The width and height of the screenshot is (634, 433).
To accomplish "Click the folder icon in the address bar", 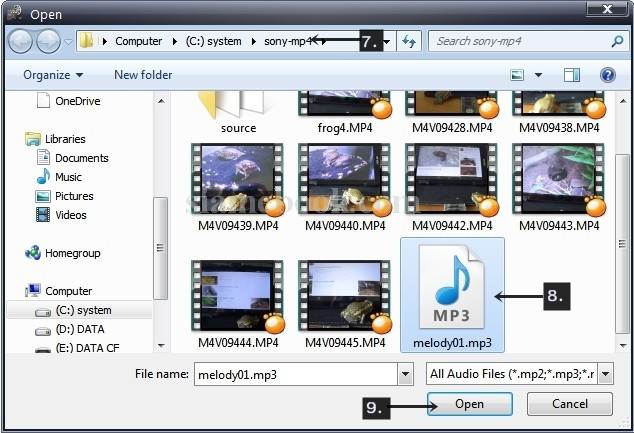I will (x=86, y=41).
